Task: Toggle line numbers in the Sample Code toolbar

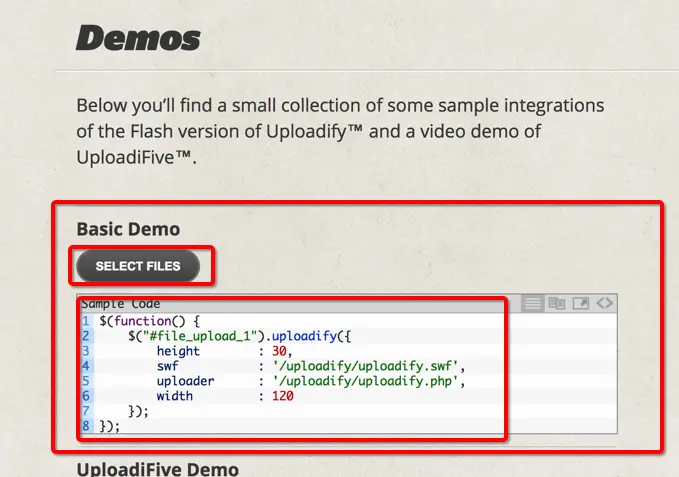Action: 532,303
